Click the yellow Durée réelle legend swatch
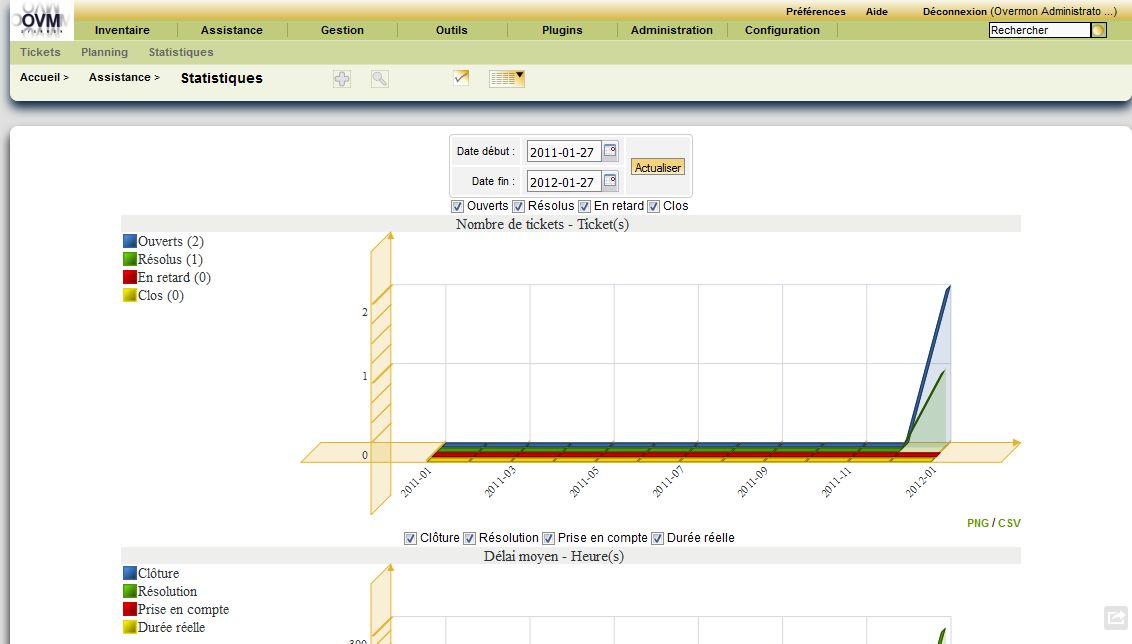1132x644 pixels. pyautogui.click(x=130, y=627)
